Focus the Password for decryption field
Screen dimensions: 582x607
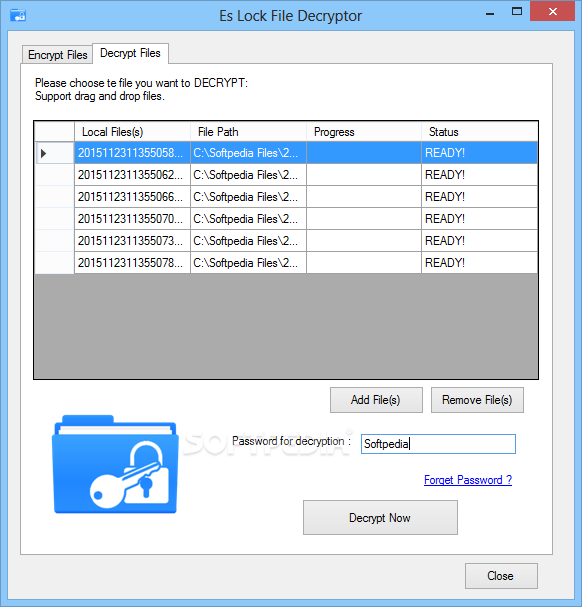click(x=438, y=444)
